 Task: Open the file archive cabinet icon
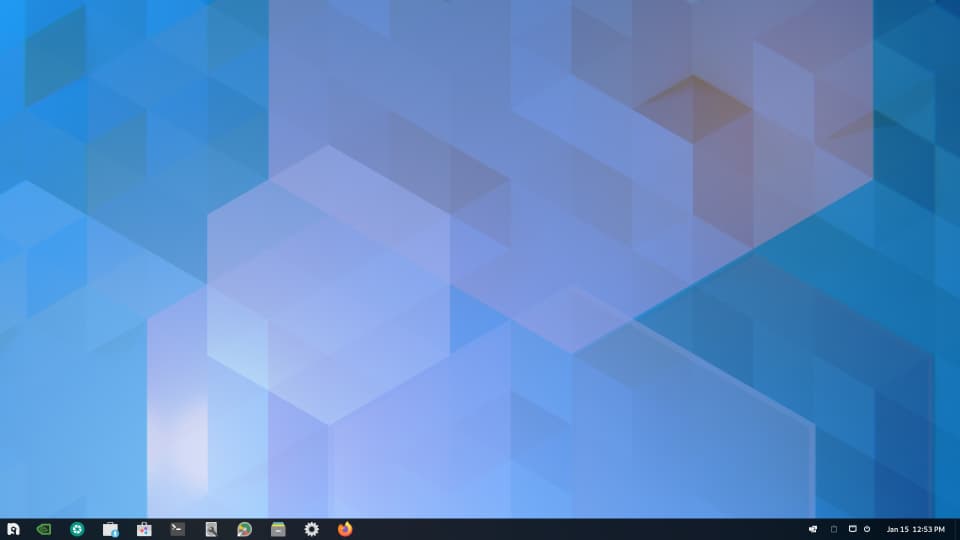point(278,529)
